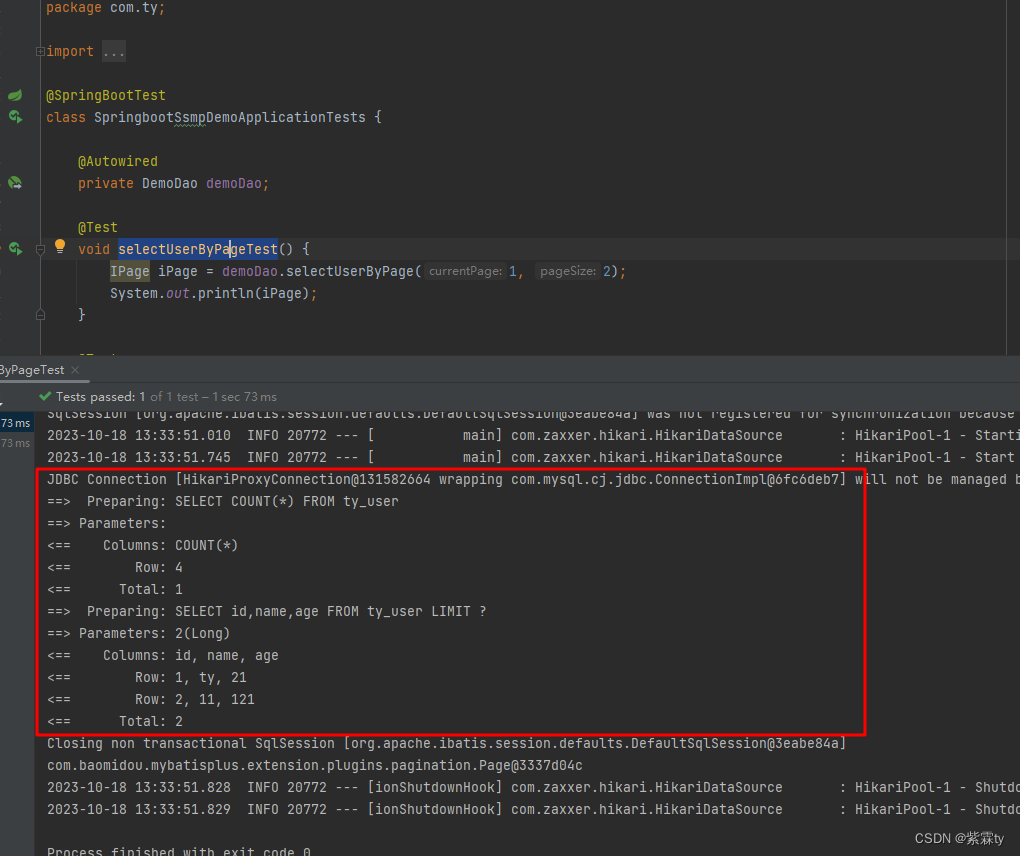Click the 'Process finished with exit code 0' line

pos(179,851)
